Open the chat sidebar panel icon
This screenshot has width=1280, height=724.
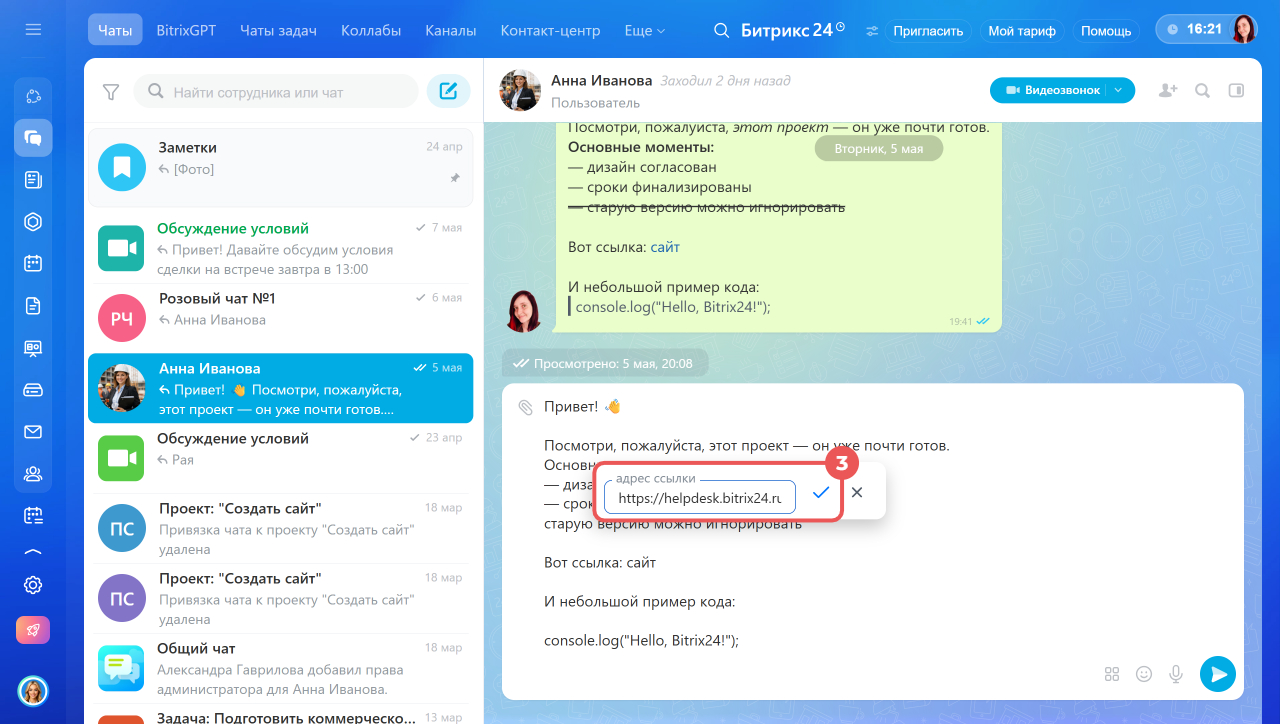pos(1236,90)
